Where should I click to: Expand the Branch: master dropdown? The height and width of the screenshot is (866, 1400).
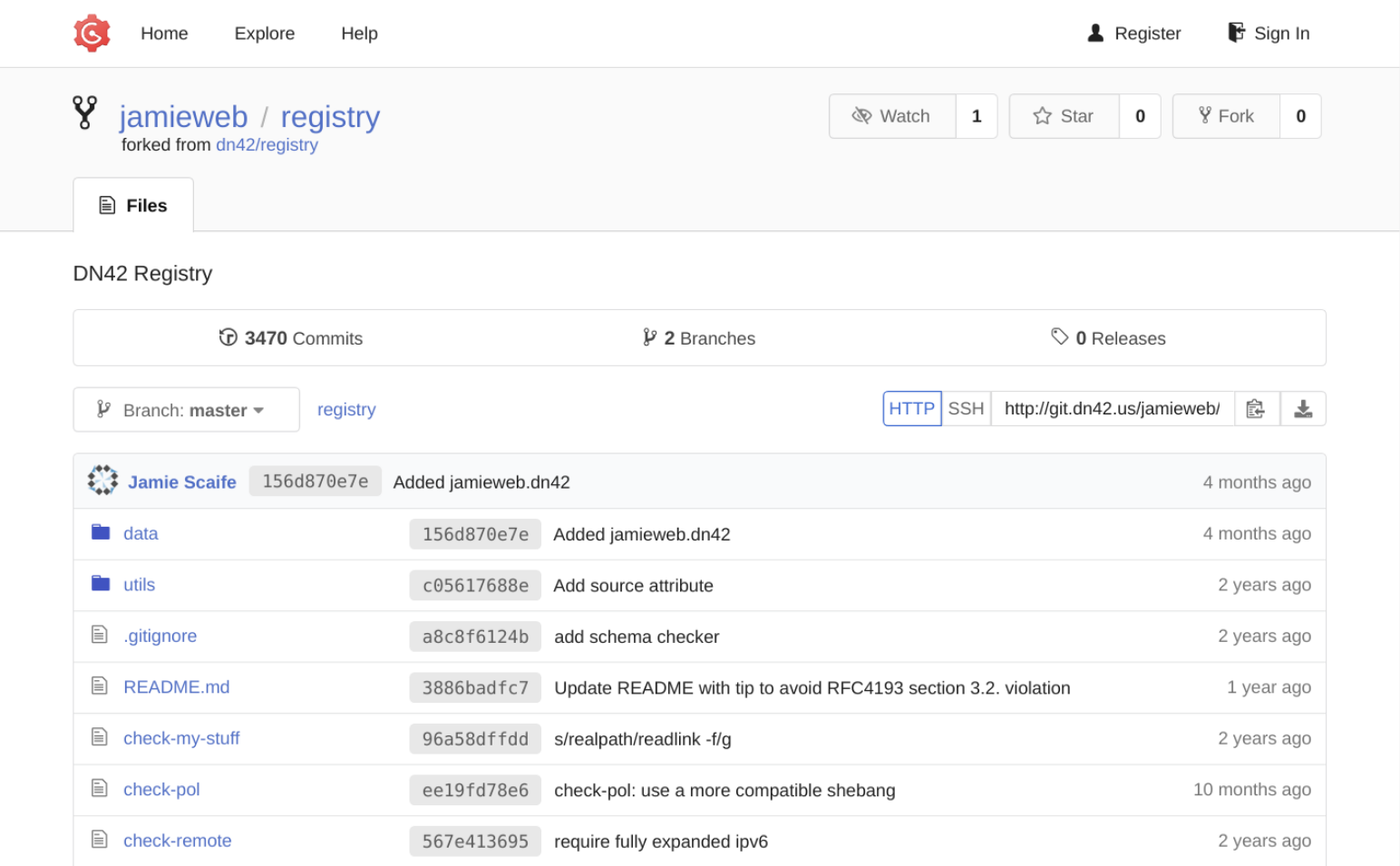click(186, 410)
